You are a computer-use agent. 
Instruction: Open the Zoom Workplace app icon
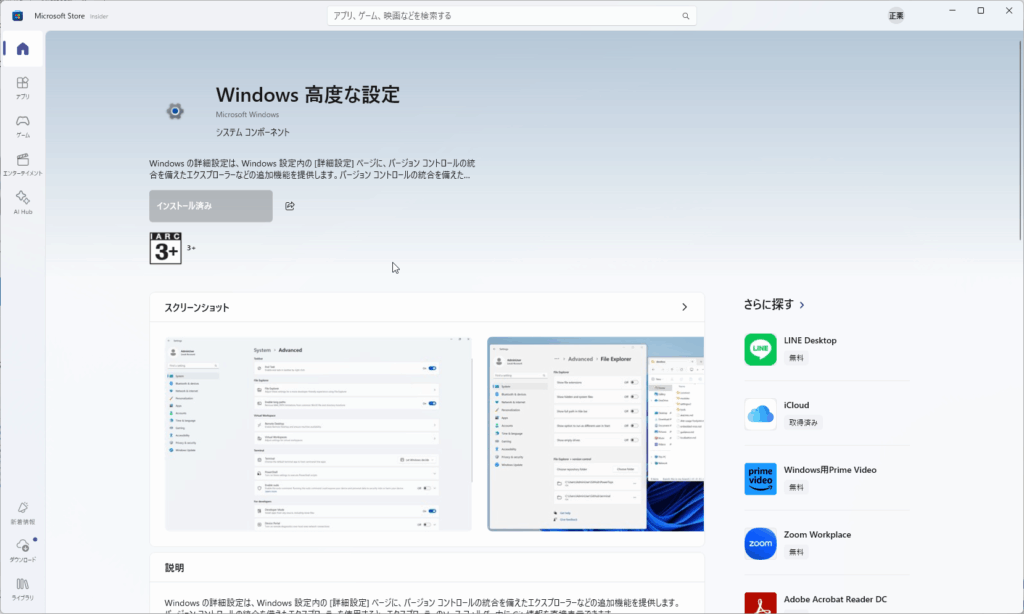pyautogui.click(x=760, y=543)
